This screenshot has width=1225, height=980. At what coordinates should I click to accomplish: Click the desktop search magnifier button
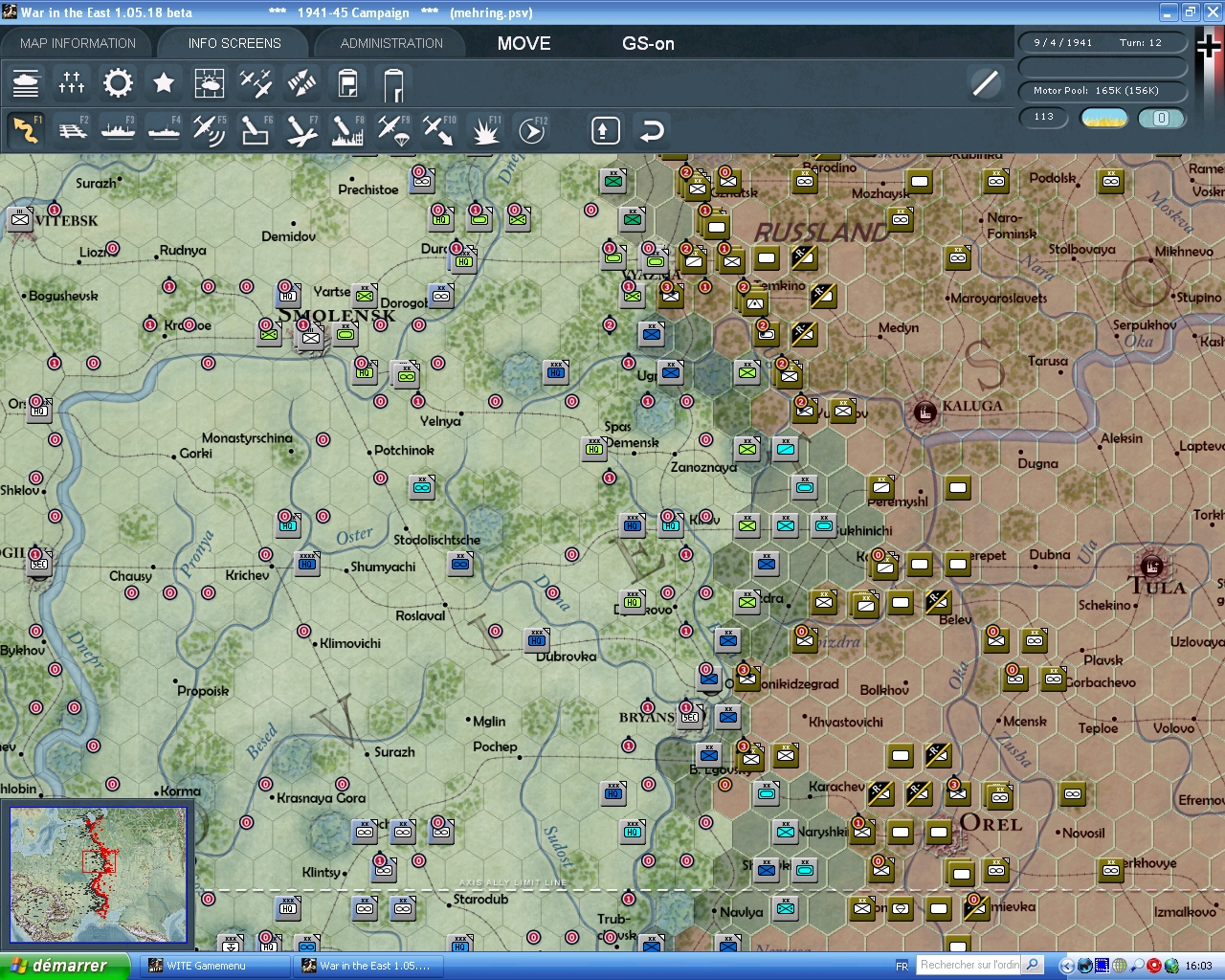1033,965
